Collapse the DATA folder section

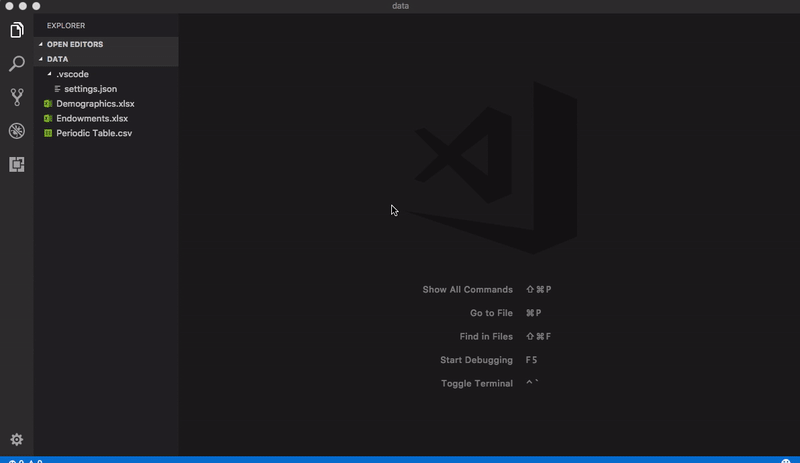106,59
